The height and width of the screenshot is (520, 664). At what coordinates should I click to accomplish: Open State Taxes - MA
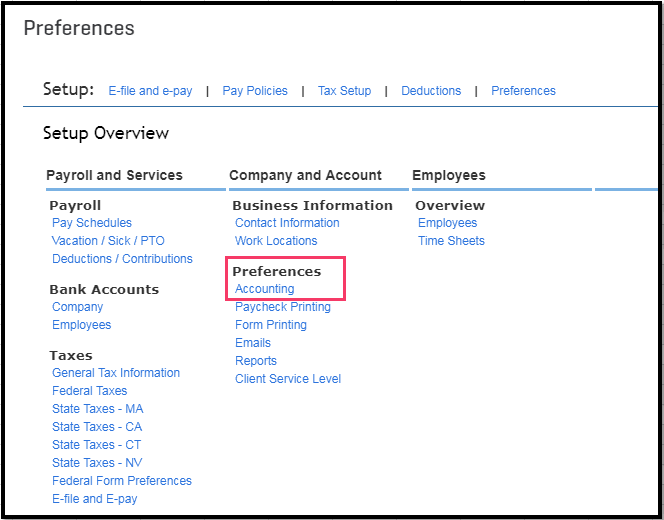(98, 409)
